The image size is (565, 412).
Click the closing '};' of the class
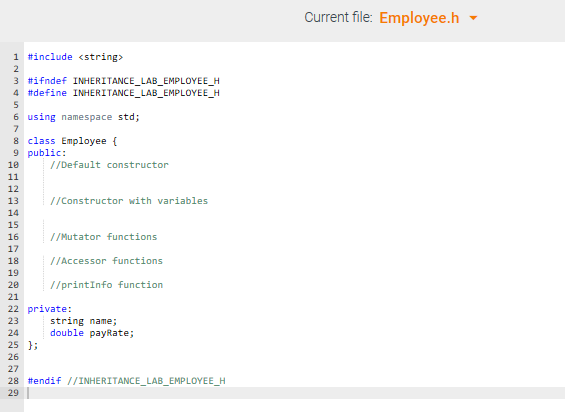pos(33,345)
